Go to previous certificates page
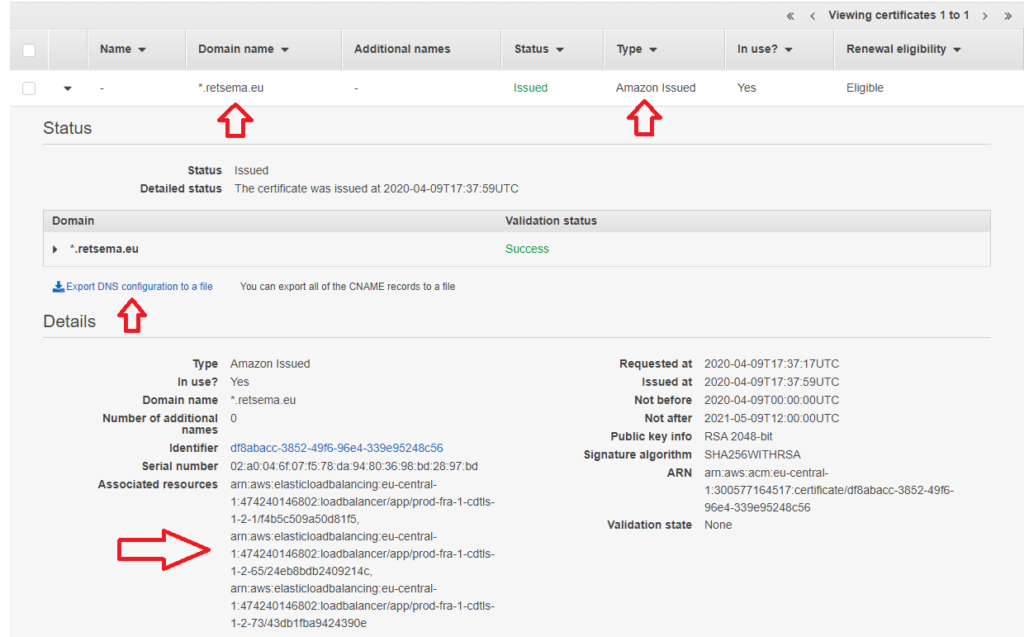1024x637 pixels. click(x=812, y=15)
